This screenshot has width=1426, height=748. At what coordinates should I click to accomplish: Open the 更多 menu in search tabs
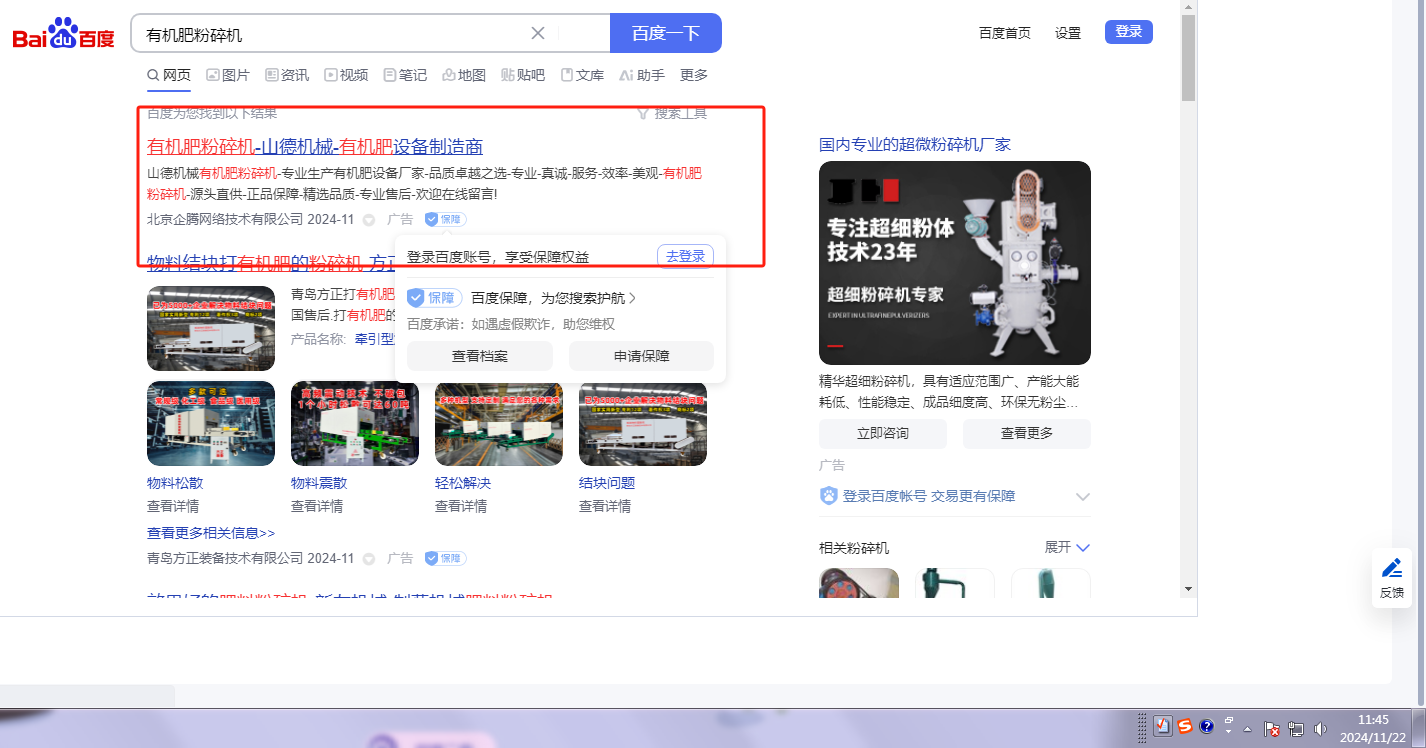coord(694,75)
